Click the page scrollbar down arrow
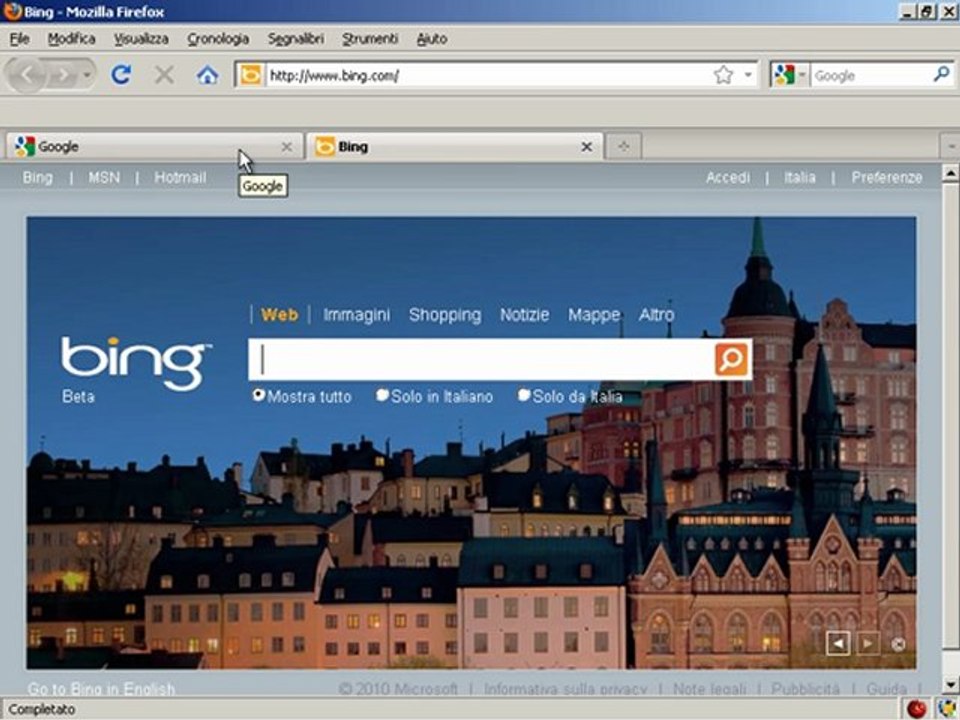Viewport: 960px width, 720px height. tap(950, 684)
